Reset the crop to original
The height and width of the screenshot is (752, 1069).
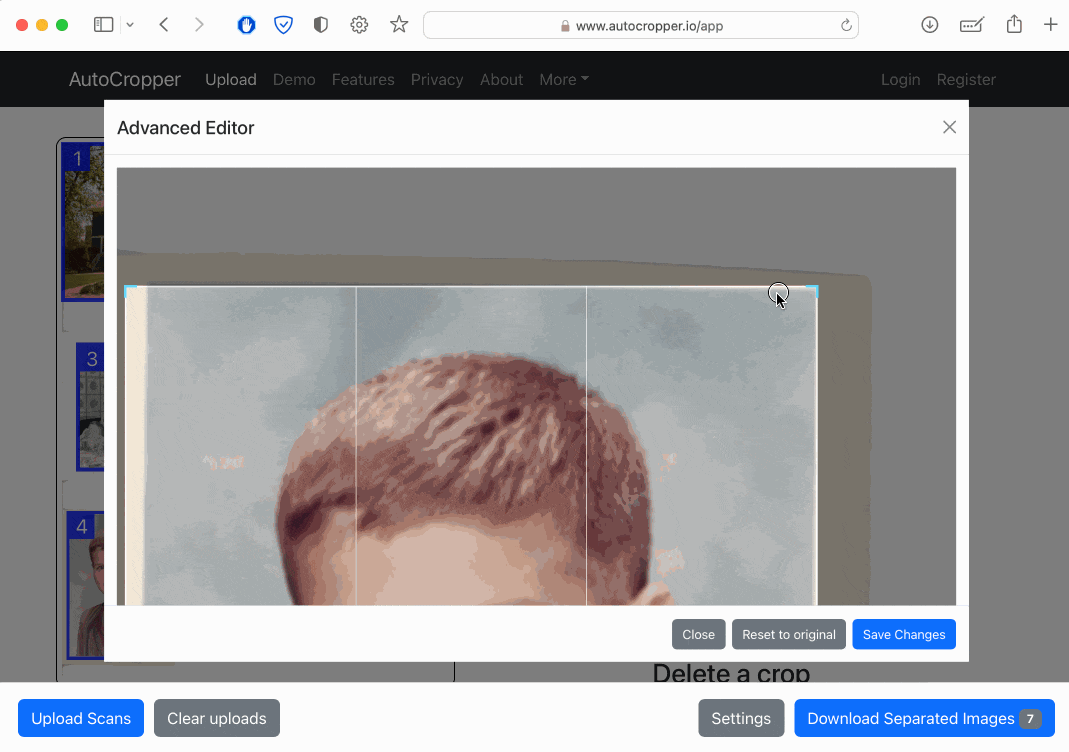[x=788, y=634]
